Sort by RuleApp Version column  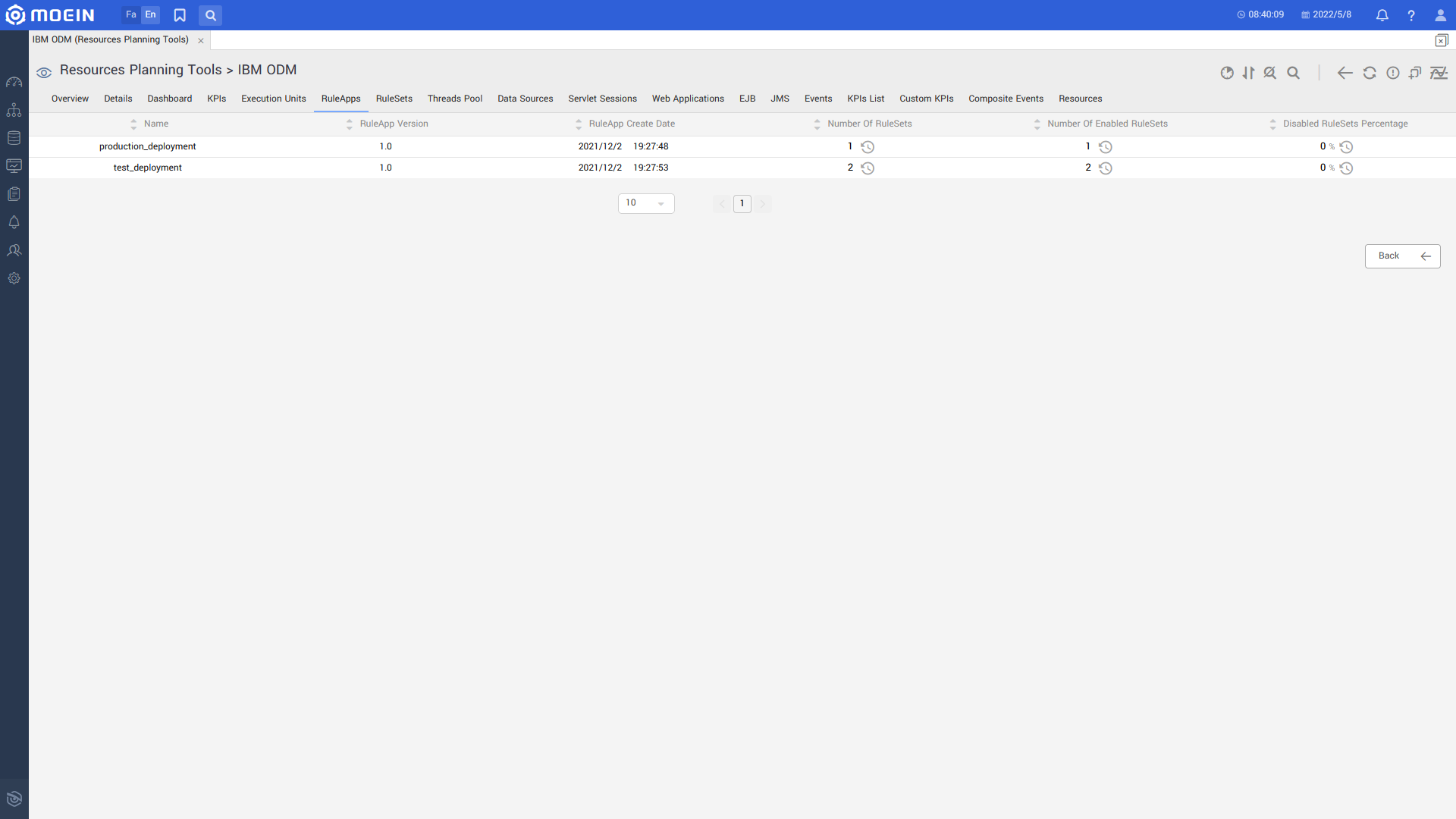pos(349,124)
